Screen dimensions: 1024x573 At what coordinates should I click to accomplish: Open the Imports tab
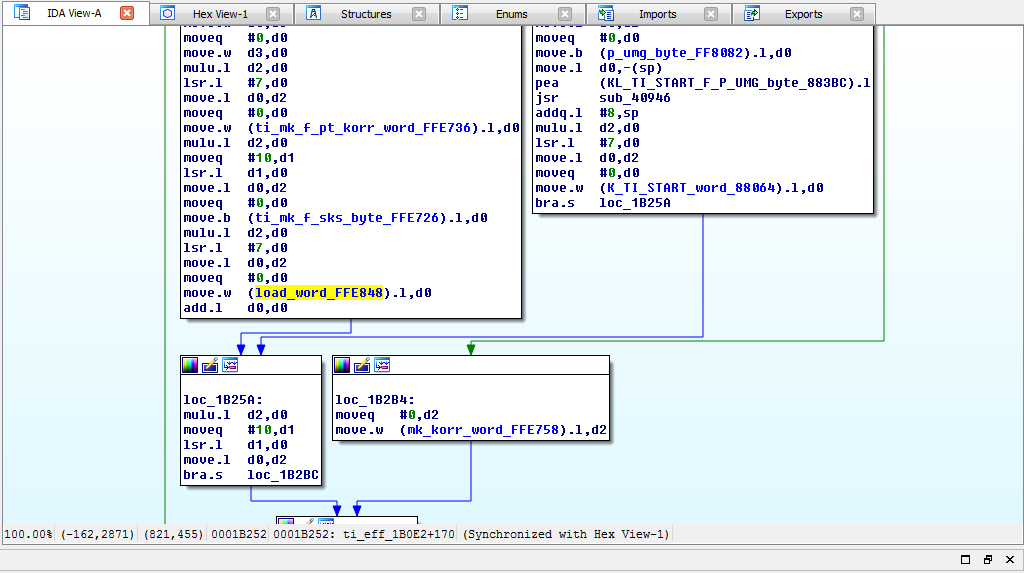[x=657, y=14]
